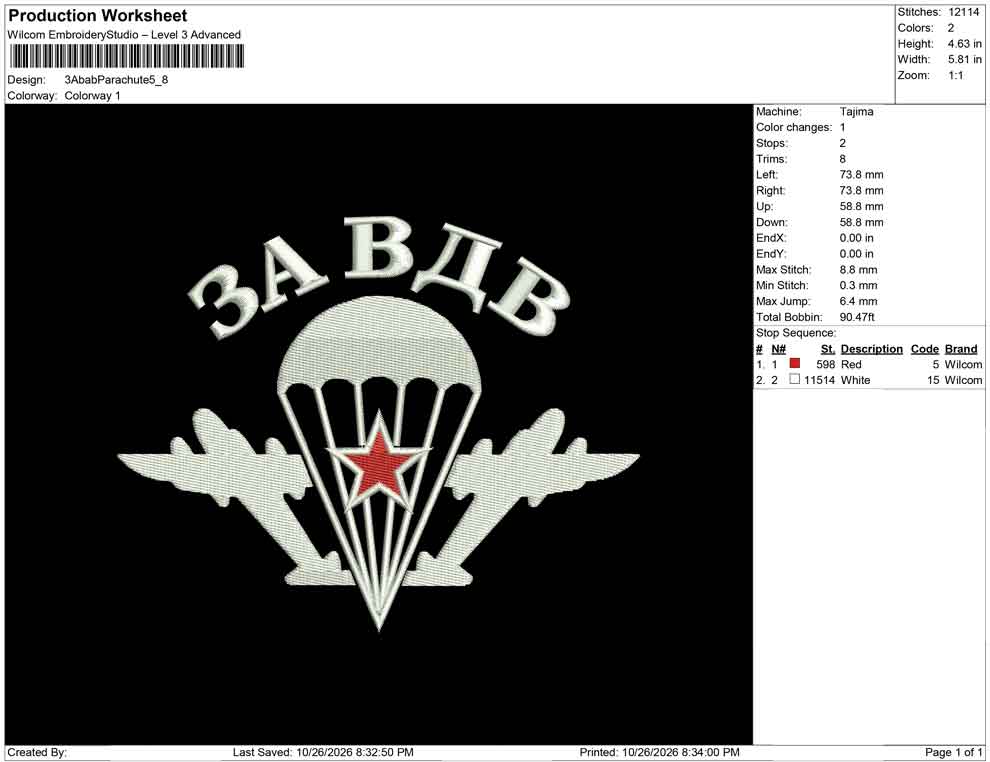Image resolution: width=990 pixels, height=762 pixels.
Task: Click the Left value '73.8 mm'
Action: (x=861, y=175)
